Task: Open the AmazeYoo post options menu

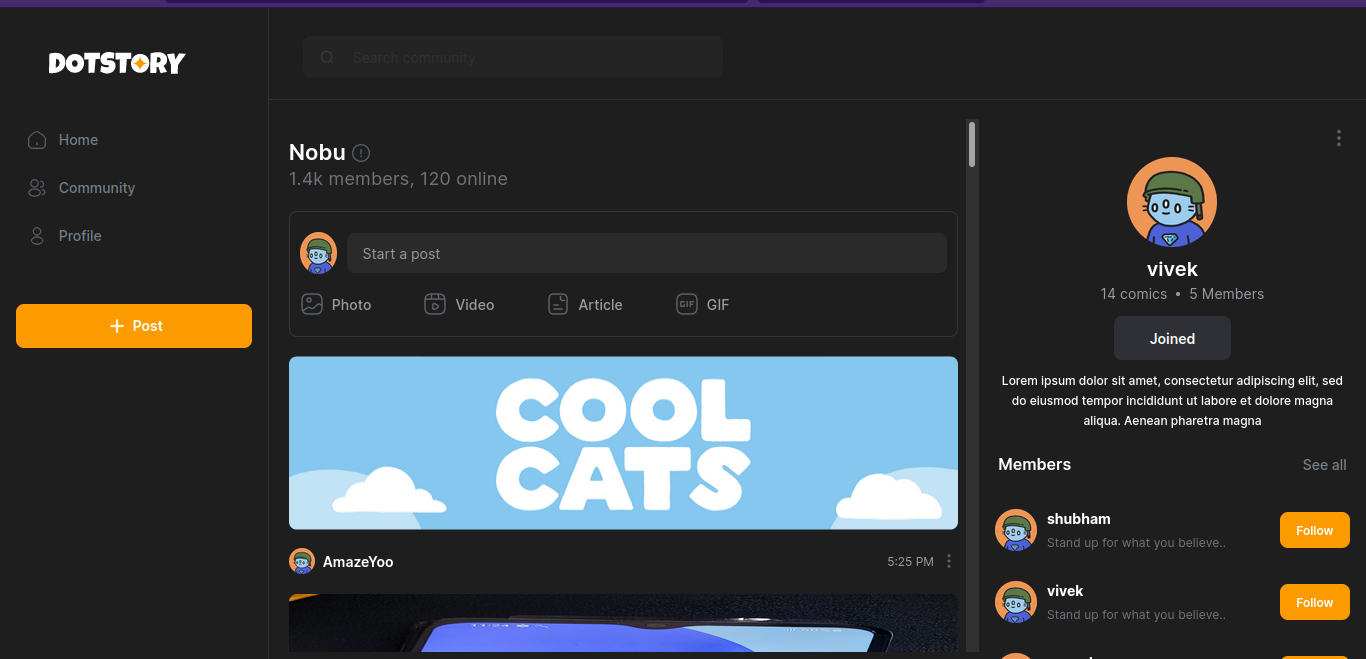Action: click(949, 562)
